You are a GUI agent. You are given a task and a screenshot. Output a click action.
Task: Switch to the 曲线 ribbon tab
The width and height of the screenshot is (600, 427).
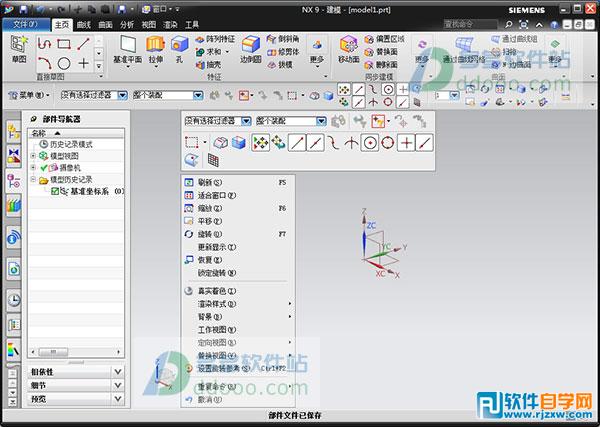(83, 25)
